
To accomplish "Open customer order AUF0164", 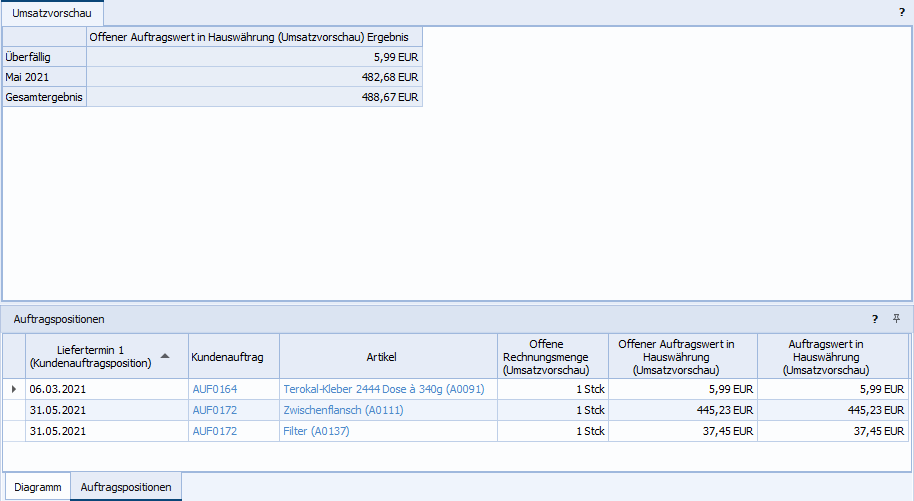I will 214,389.
